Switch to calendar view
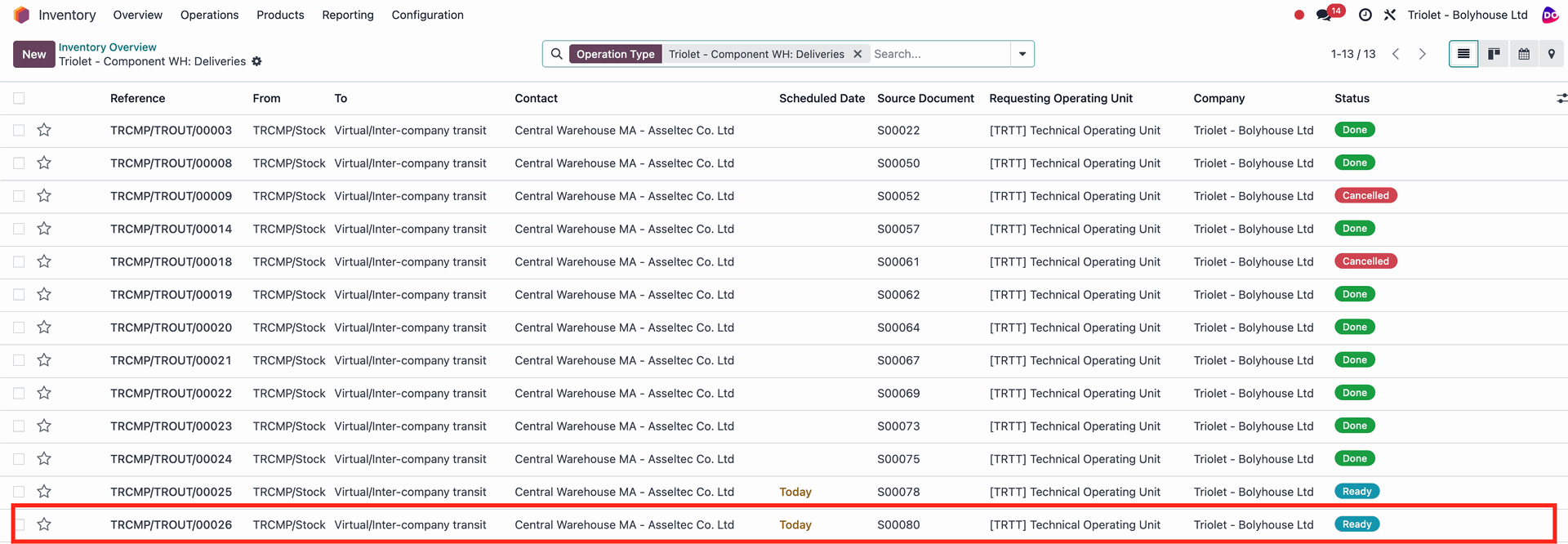 pos(1524,54)
